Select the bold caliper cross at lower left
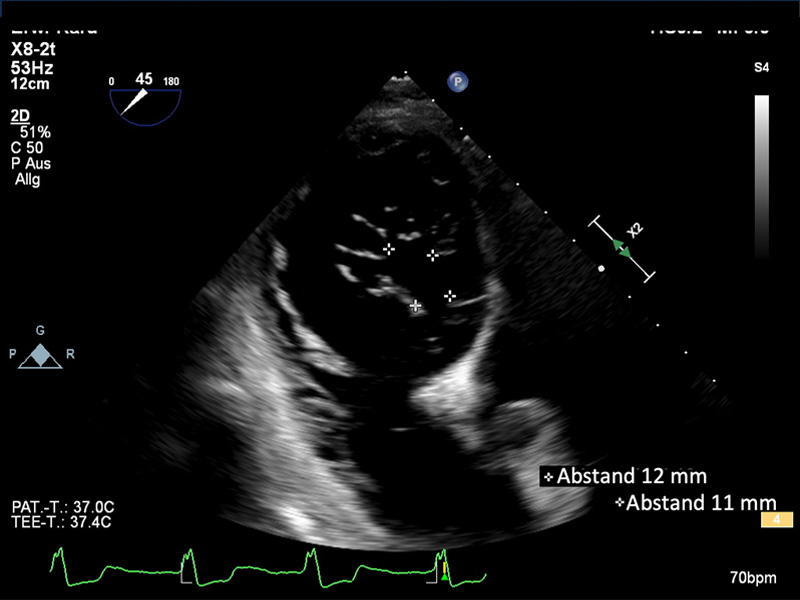 (416, 305)
